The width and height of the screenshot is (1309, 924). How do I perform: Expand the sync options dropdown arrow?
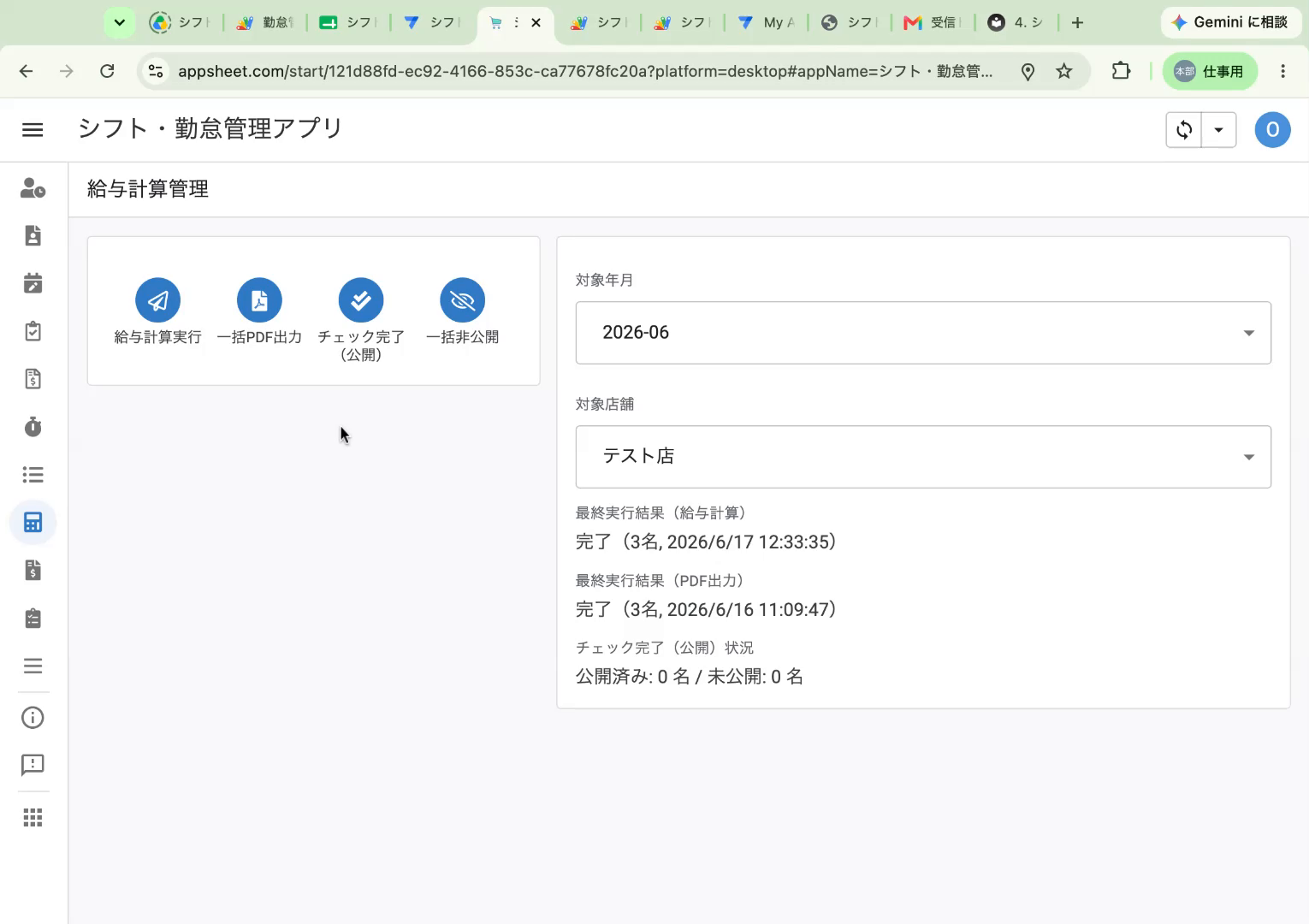[1219, 130]
